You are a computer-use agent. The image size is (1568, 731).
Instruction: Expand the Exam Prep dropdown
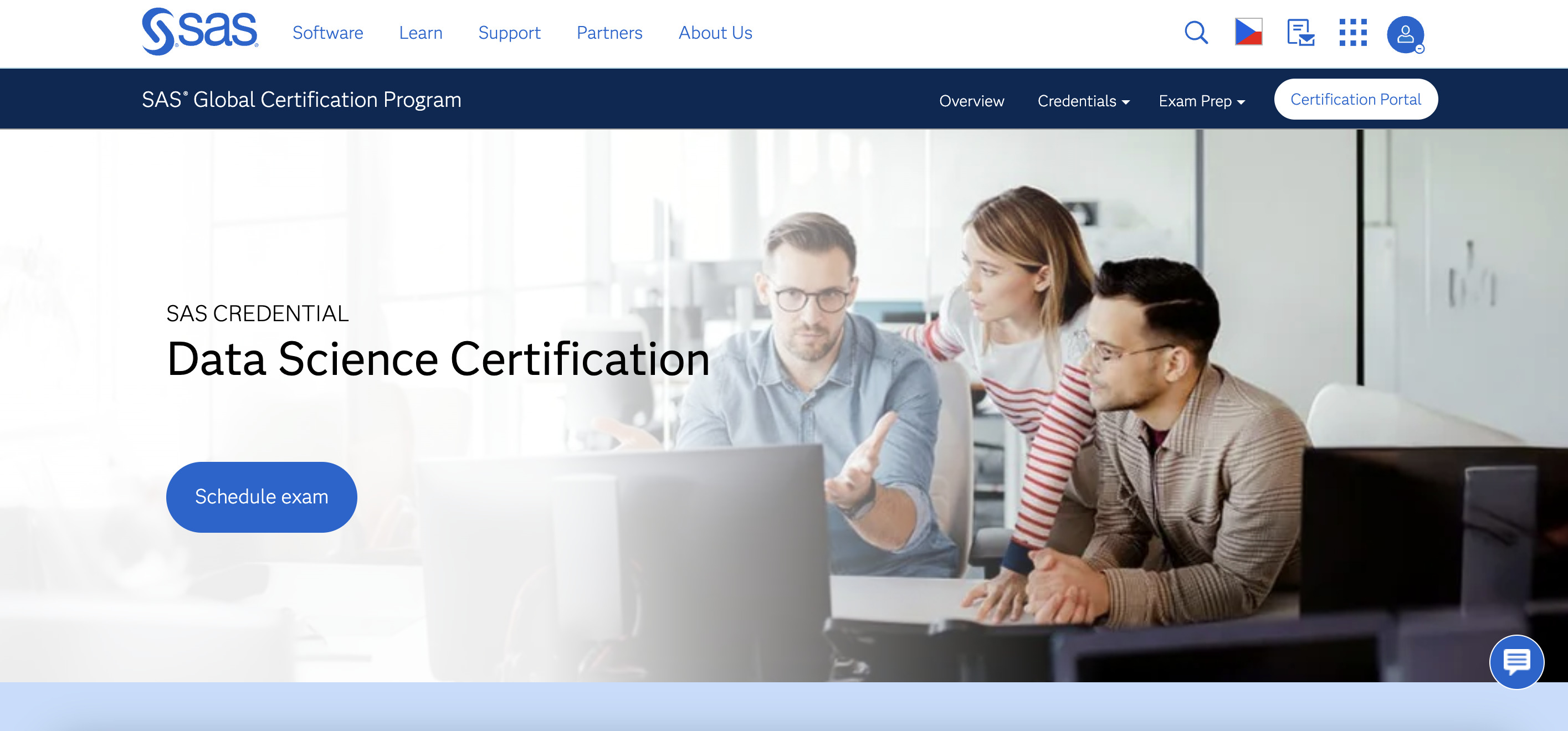coord(1202,100)
